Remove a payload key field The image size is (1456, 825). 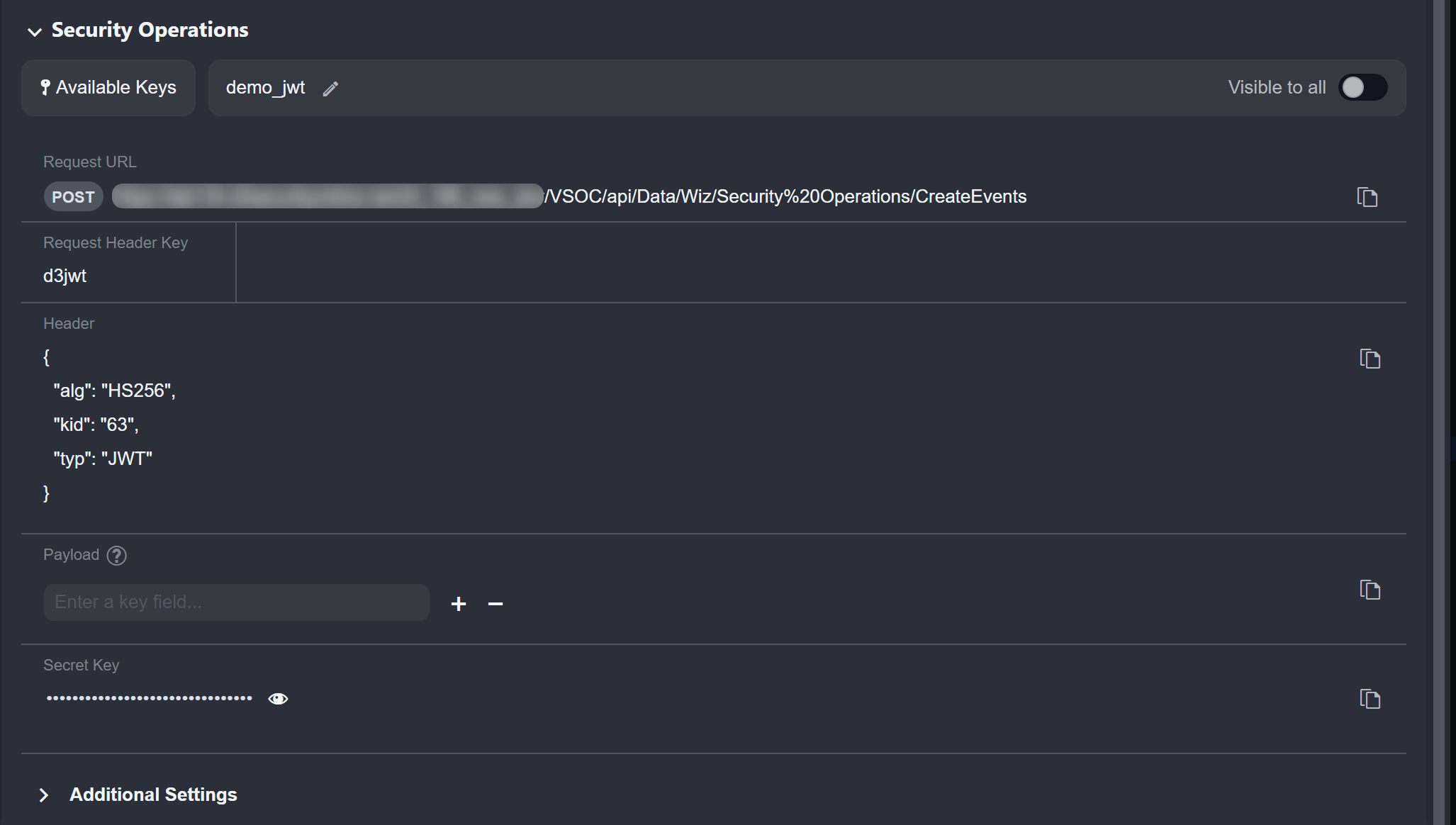point(495,604)
